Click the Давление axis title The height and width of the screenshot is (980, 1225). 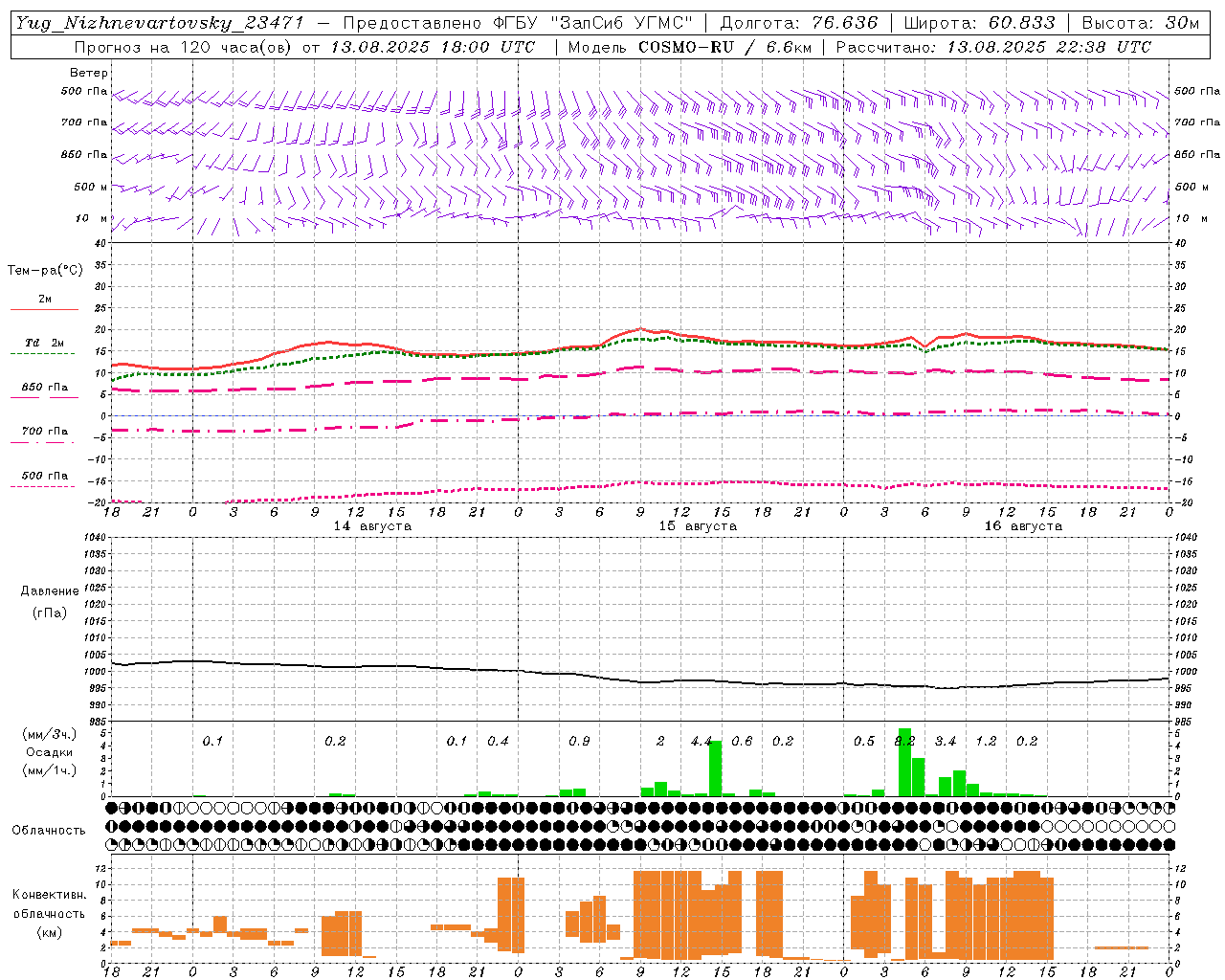tap(50, 591)
